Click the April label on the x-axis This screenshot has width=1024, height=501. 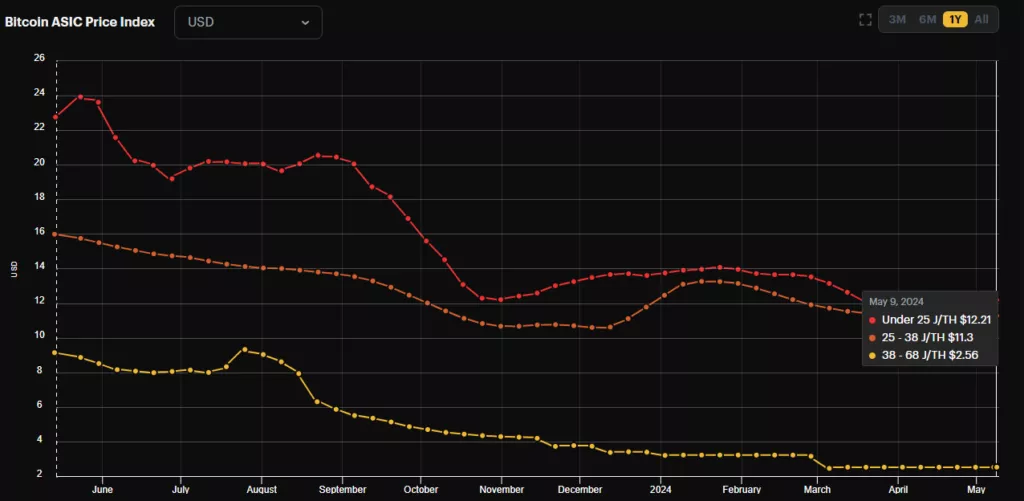(x=899, y=489)
